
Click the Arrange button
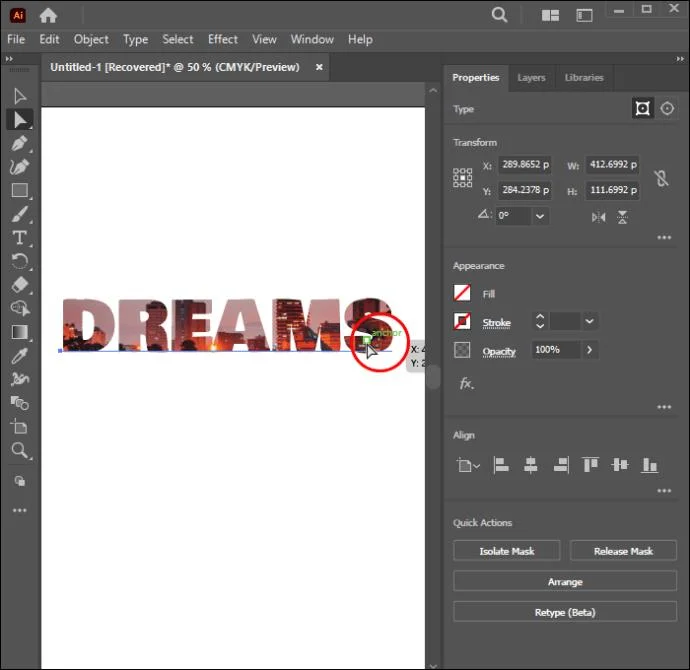565,582
